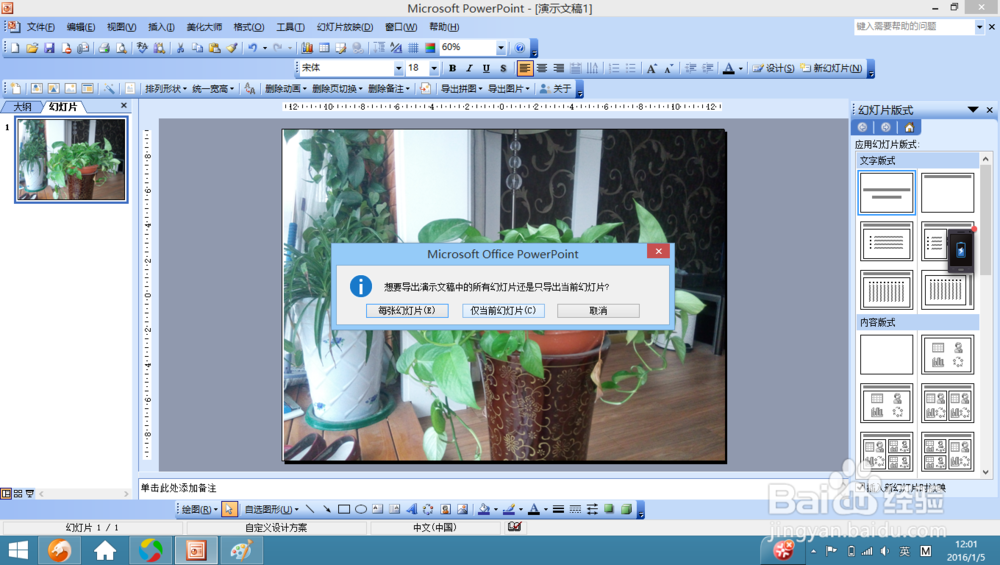Screen dimensions: 1000x565
Task: Open the font name dropdown (宋体)
Action: [x=399, y=68]
